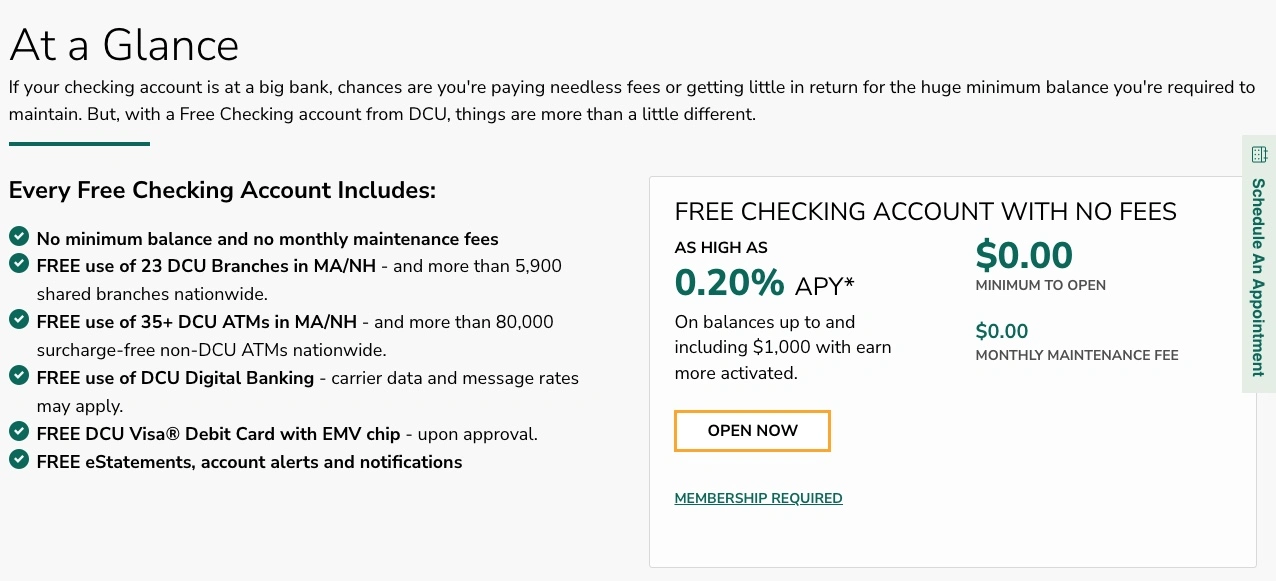The image size is (1276, 581).
Task: Click the balances up to $1,000 note
Action: 782,348
